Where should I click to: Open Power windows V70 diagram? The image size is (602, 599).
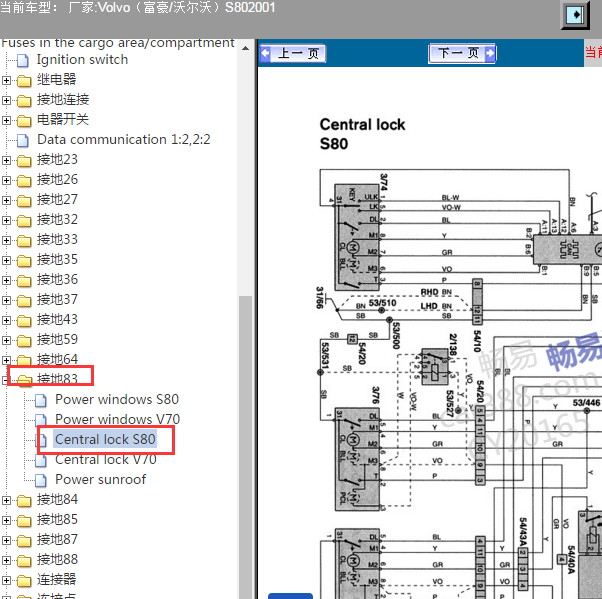(x=117, y=419)
